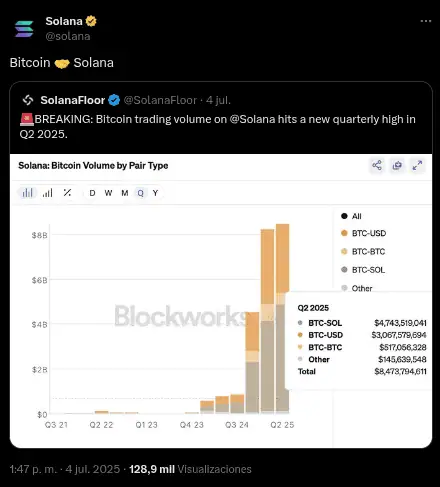Screen dimensions: 440x487
Task: Select the W weekly interval tab
Action: 108,193
